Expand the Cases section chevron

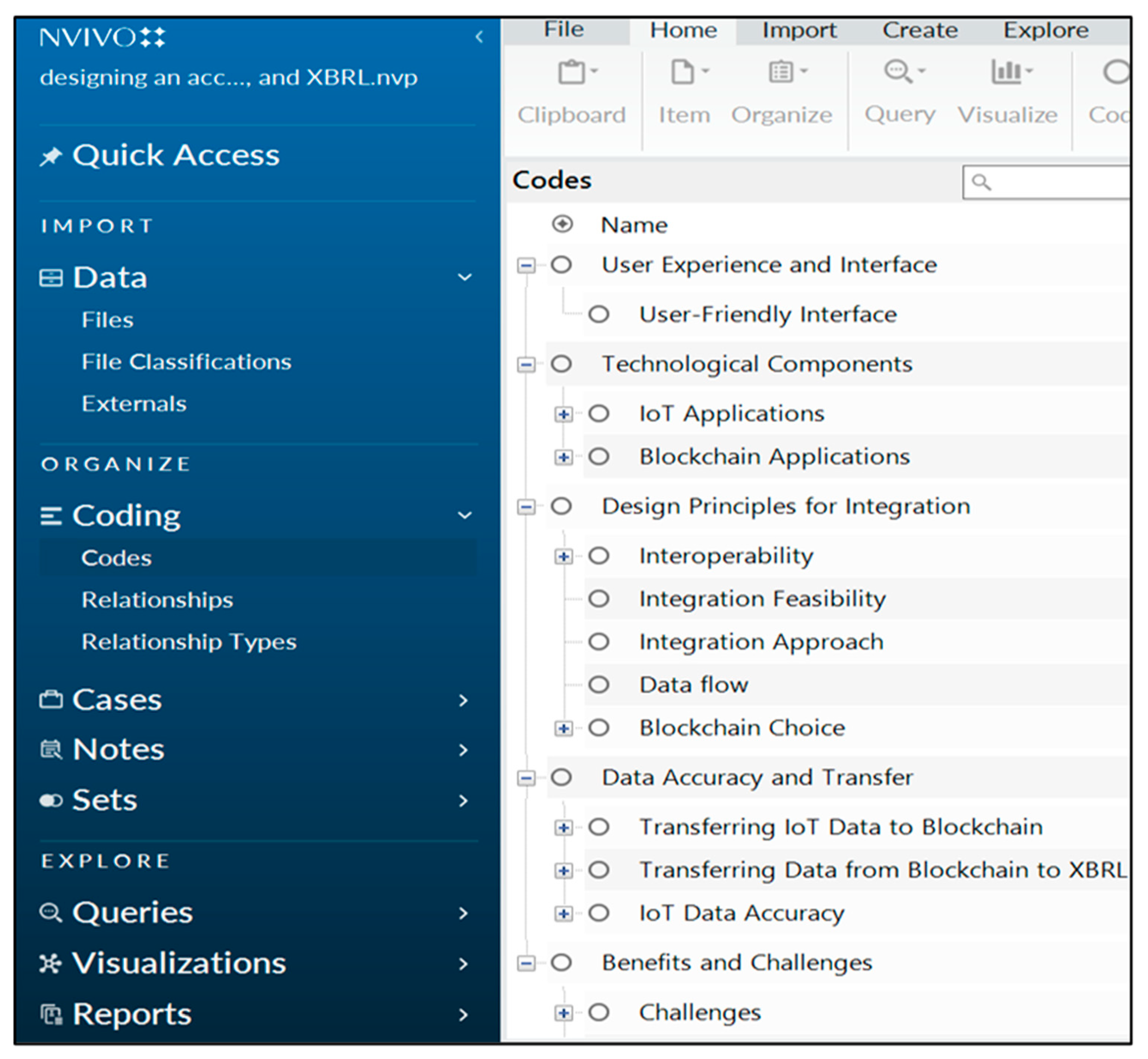tap(464, 700)
